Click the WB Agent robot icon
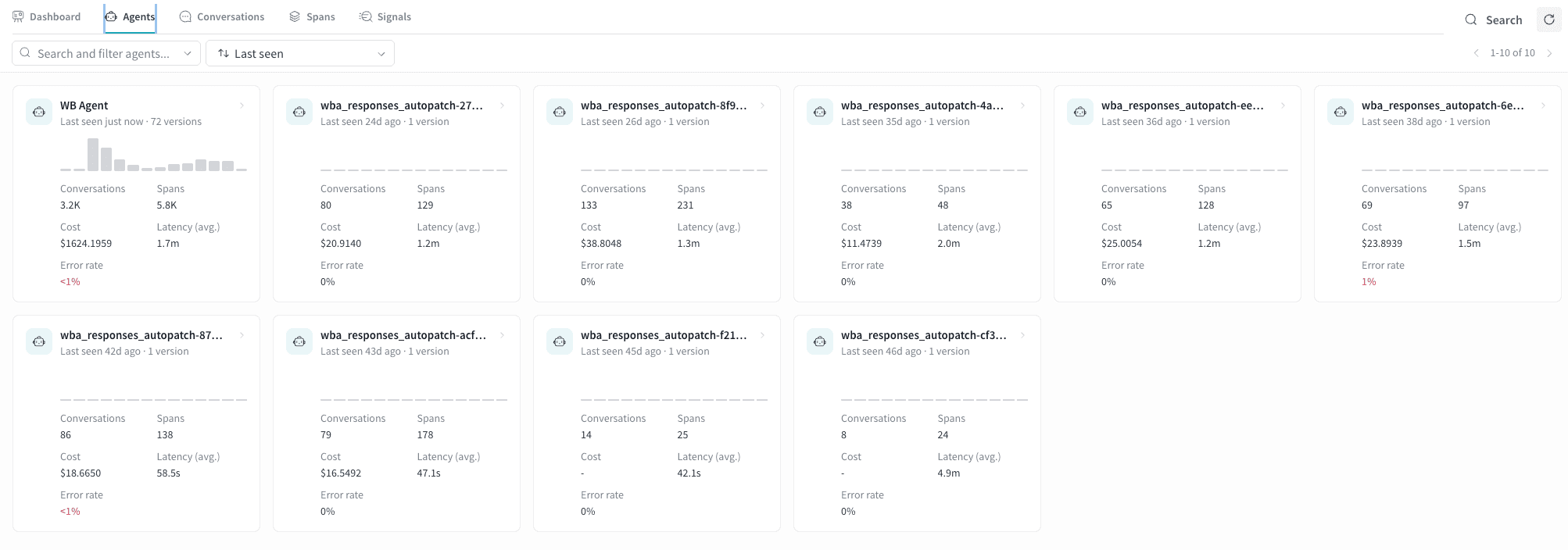Image resolution: width=1568 pixels, height=550 pixels. tap(39, 112)
